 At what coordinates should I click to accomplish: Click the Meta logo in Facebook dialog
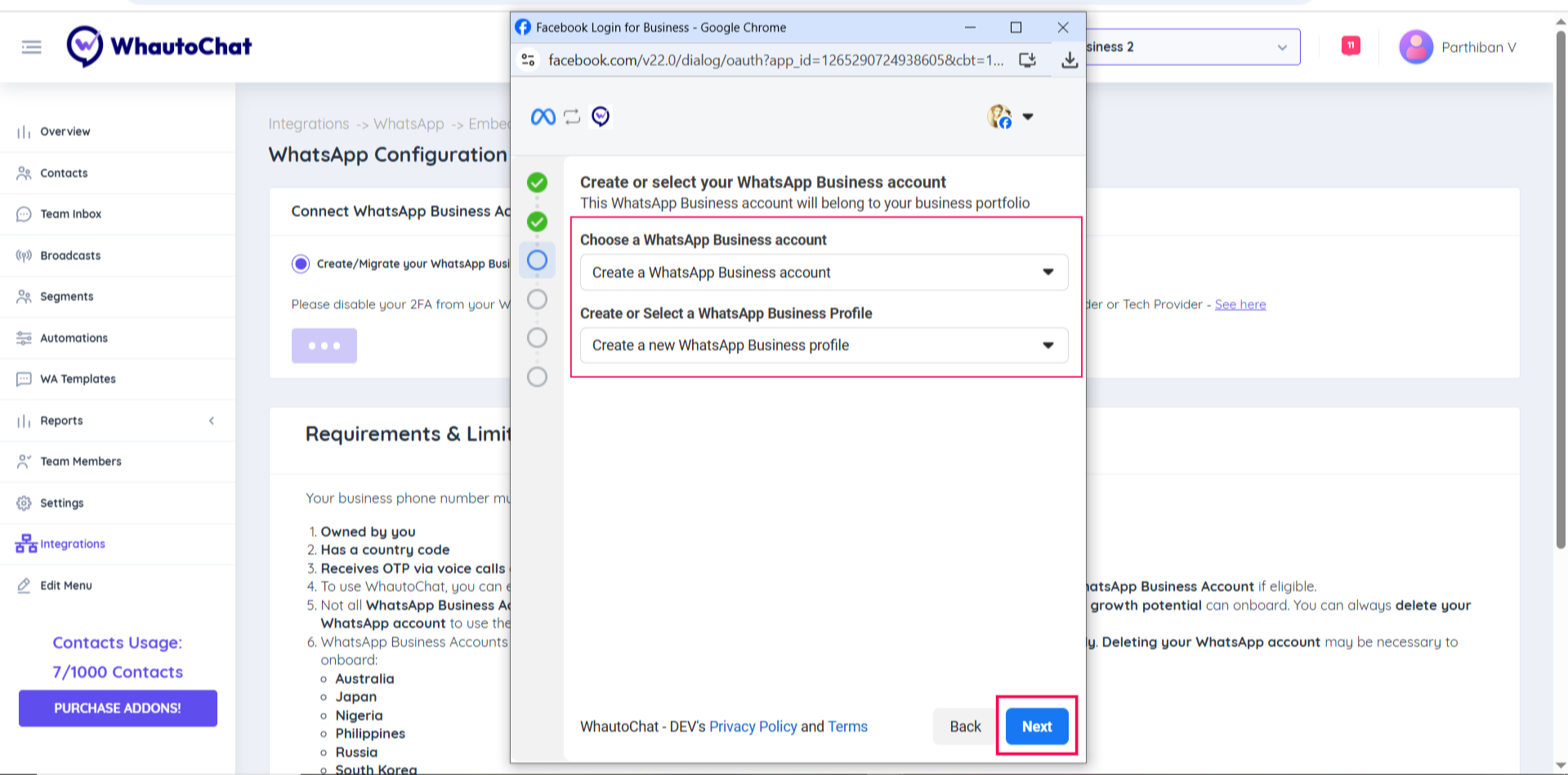(543, 117)
